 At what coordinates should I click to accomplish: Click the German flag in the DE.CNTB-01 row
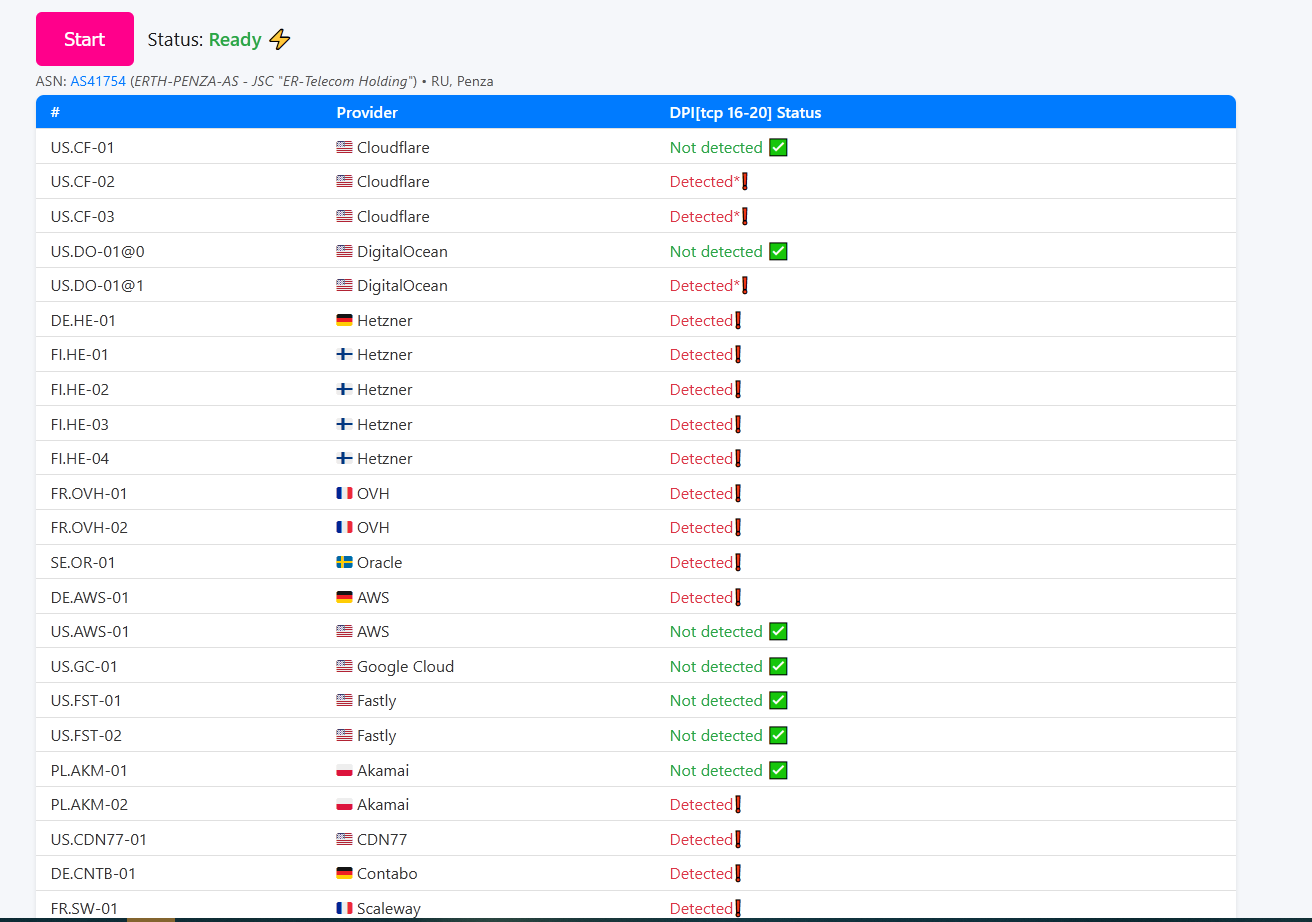click(344, 873)
